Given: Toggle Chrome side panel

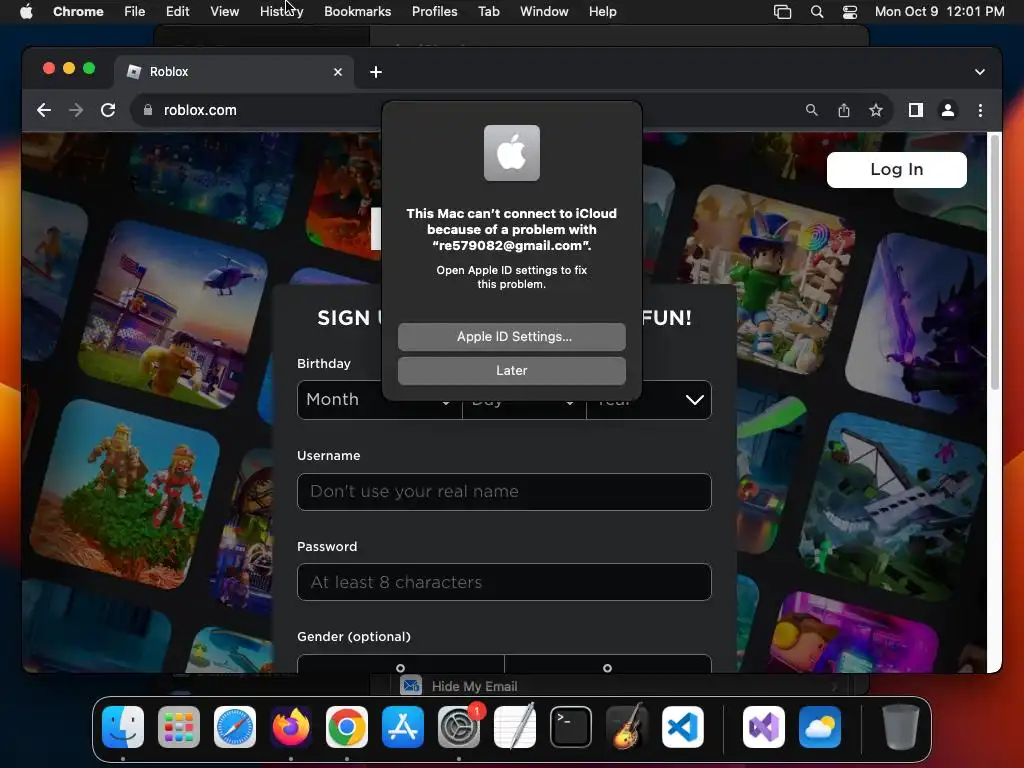Looking at the screenshot, I should click(x=916, y=110).
